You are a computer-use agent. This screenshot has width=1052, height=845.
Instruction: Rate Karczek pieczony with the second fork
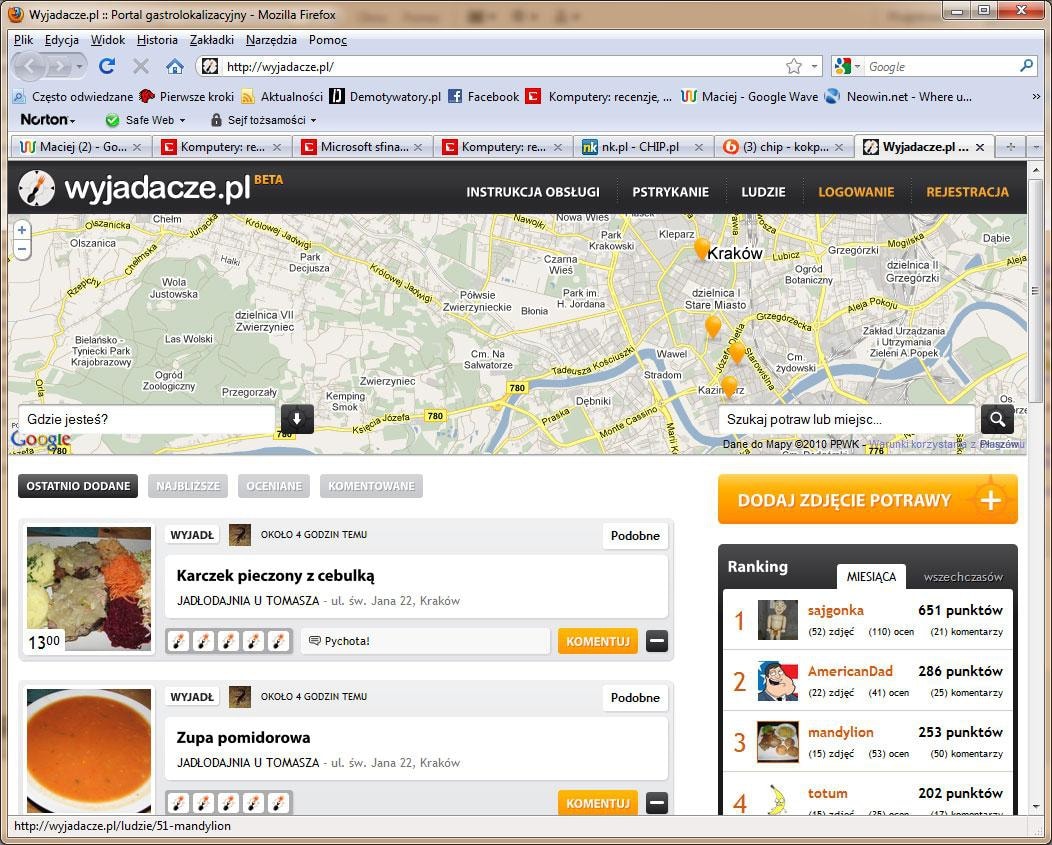[203, 642]
